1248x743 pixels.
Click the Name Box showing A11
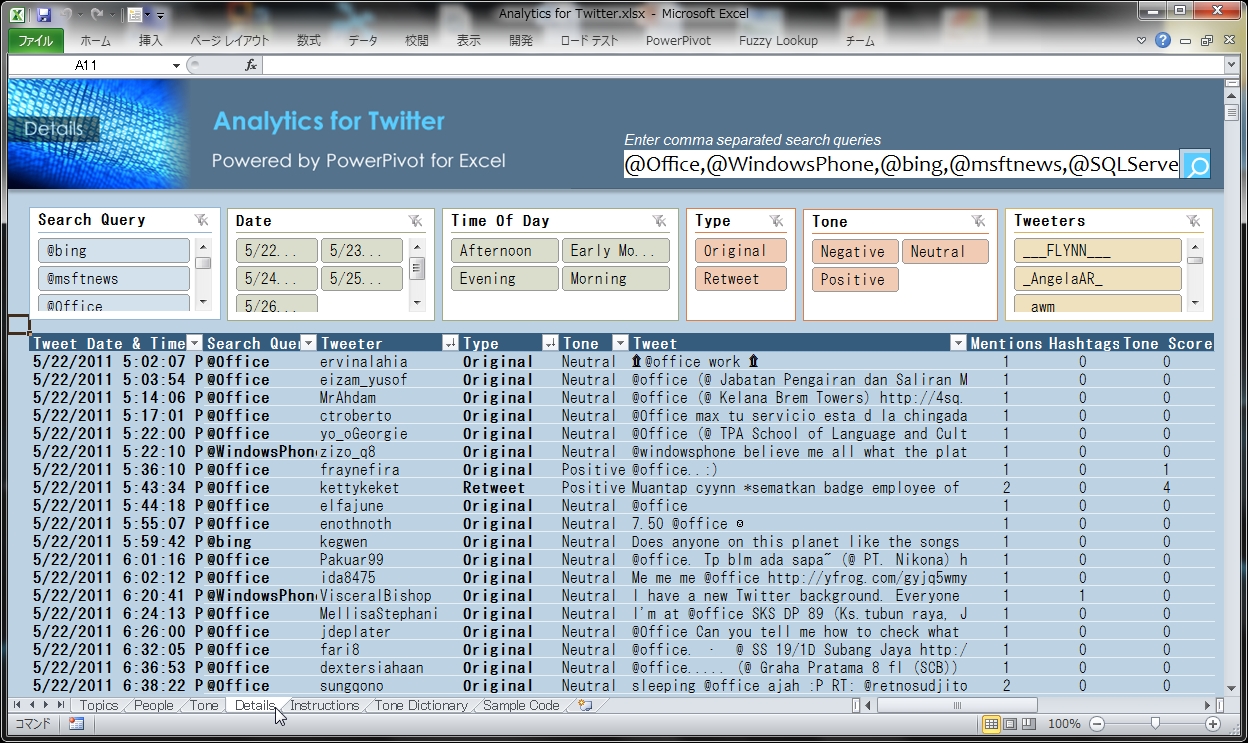[x=89, y=65]
